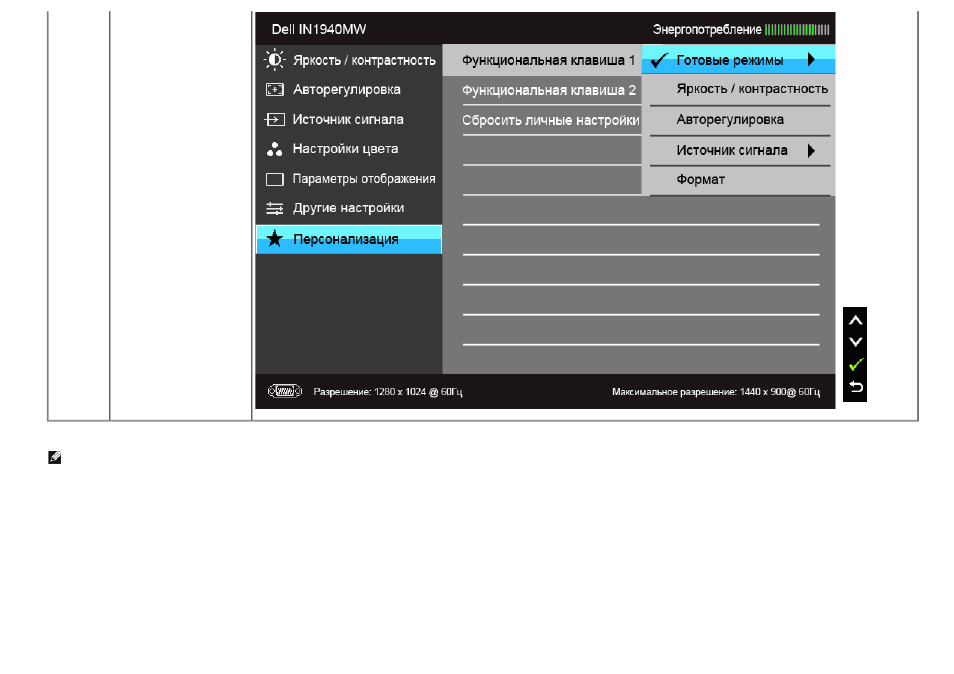Click the Энергопотребление label

point(707,29)
